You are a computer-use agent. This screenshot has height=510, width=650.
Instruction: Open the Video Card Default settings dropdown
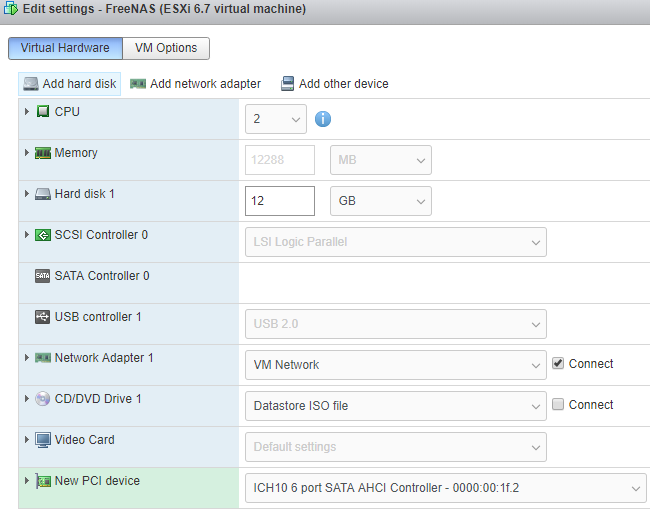click(396, 447)
